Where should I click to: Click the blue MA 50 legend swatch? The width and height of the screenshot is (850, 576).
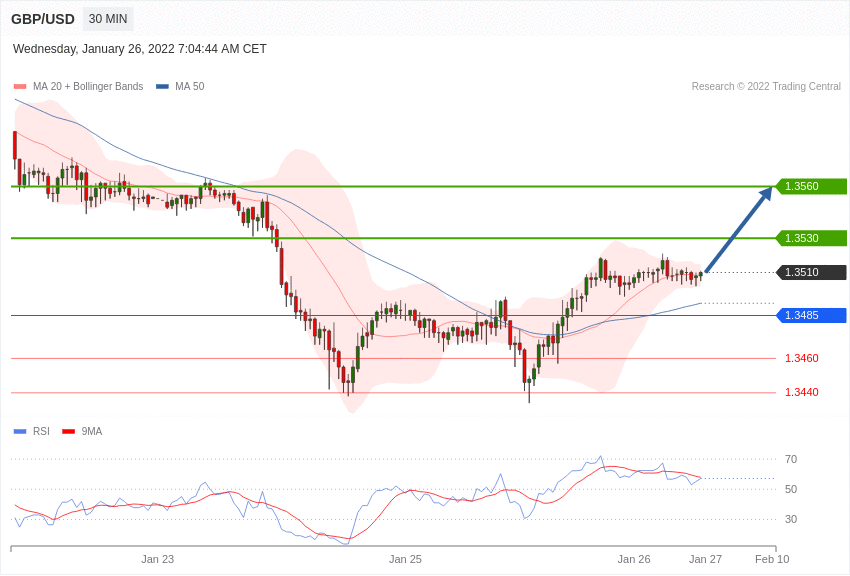[x=162, y=87]
